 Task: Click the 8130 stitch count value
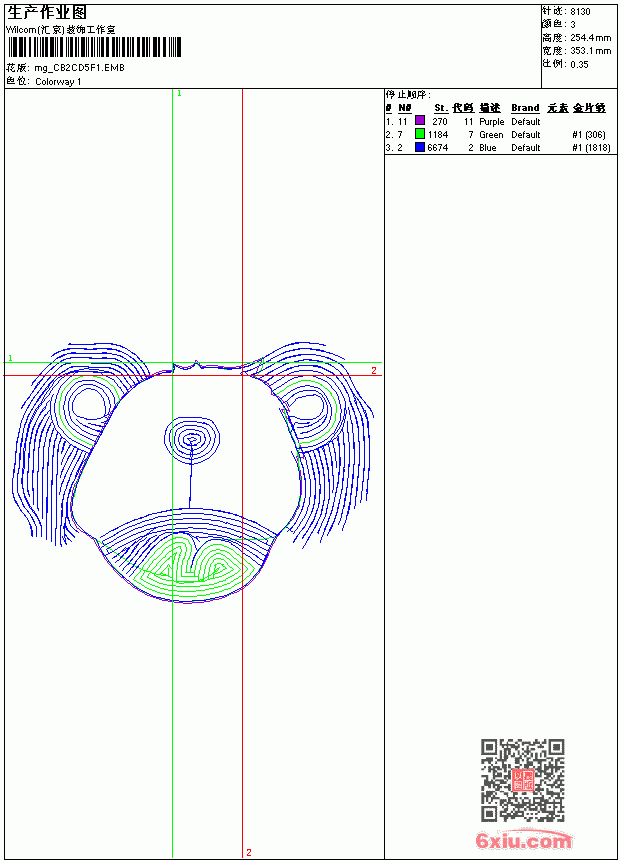580,12
